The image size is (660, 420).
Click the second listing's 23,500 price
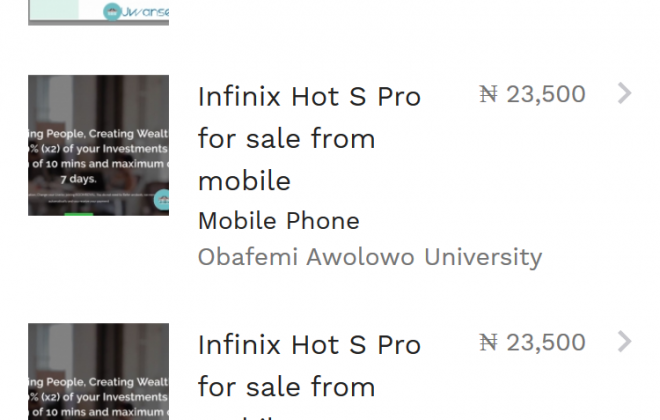tap(546, 343)
